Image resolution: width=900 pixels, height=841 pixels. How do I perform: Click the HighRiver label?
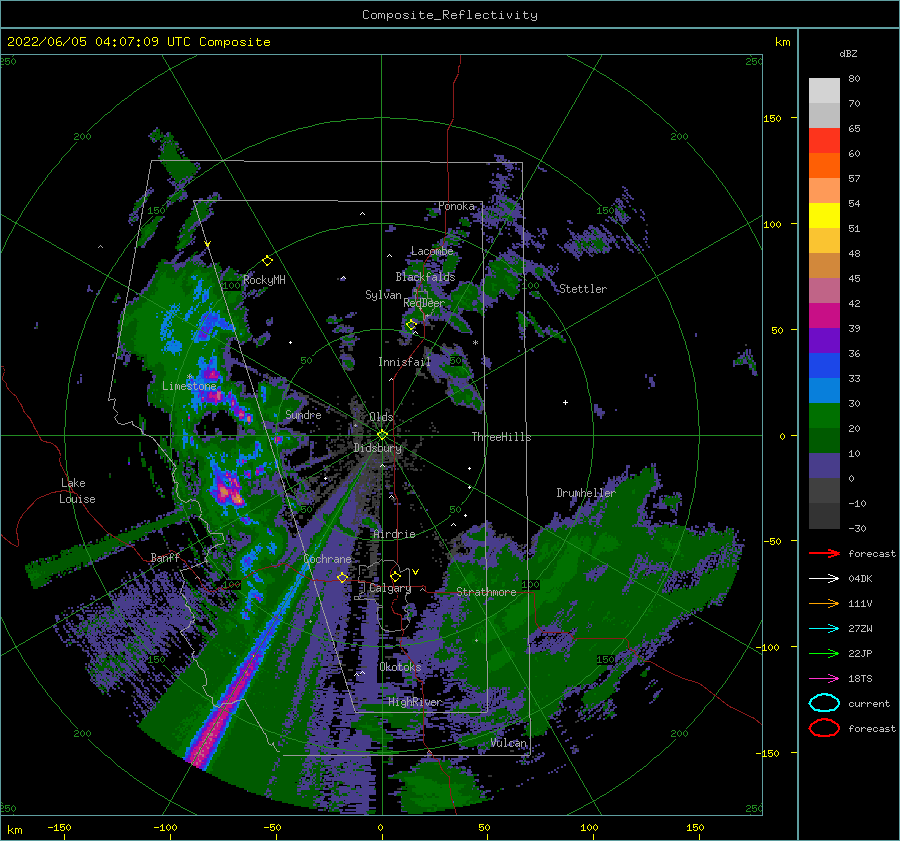414,702
